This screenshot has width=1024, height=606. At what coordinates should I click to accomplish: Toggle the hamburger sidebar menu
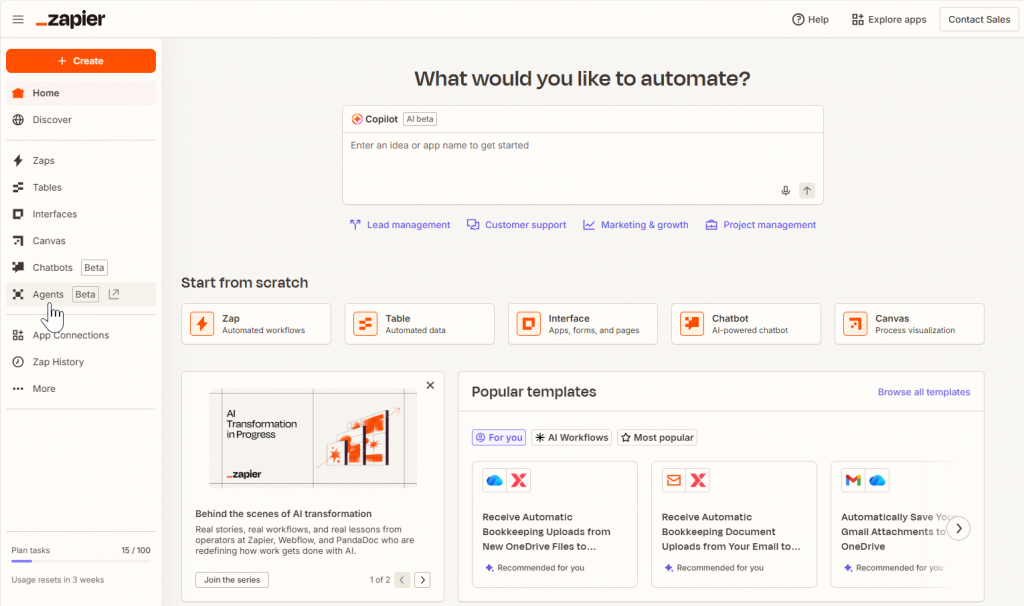[18, 20]
